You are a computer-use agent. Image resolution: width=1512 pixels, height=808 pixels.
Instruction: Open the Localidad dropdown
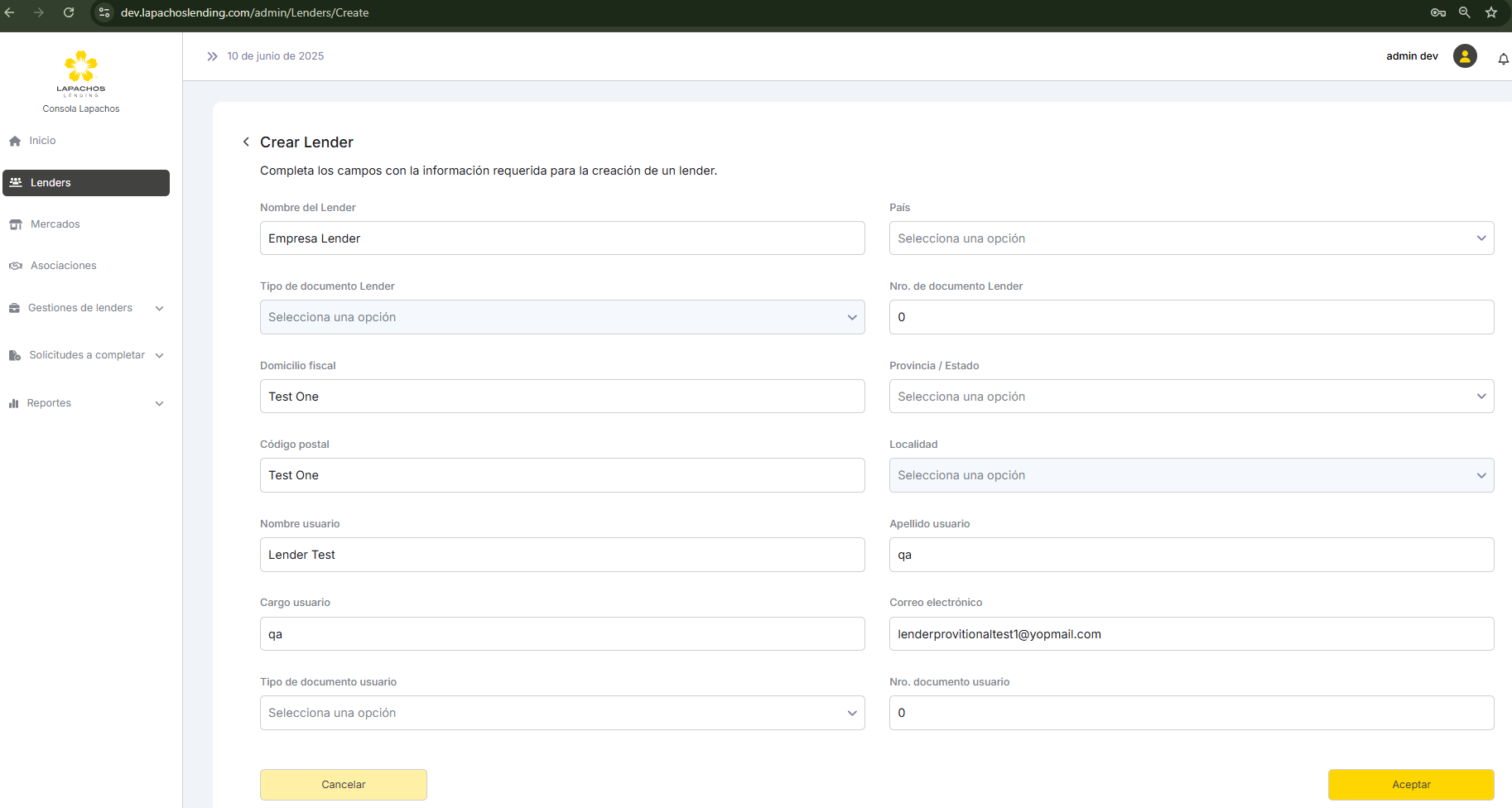[x=1191, y=475]
